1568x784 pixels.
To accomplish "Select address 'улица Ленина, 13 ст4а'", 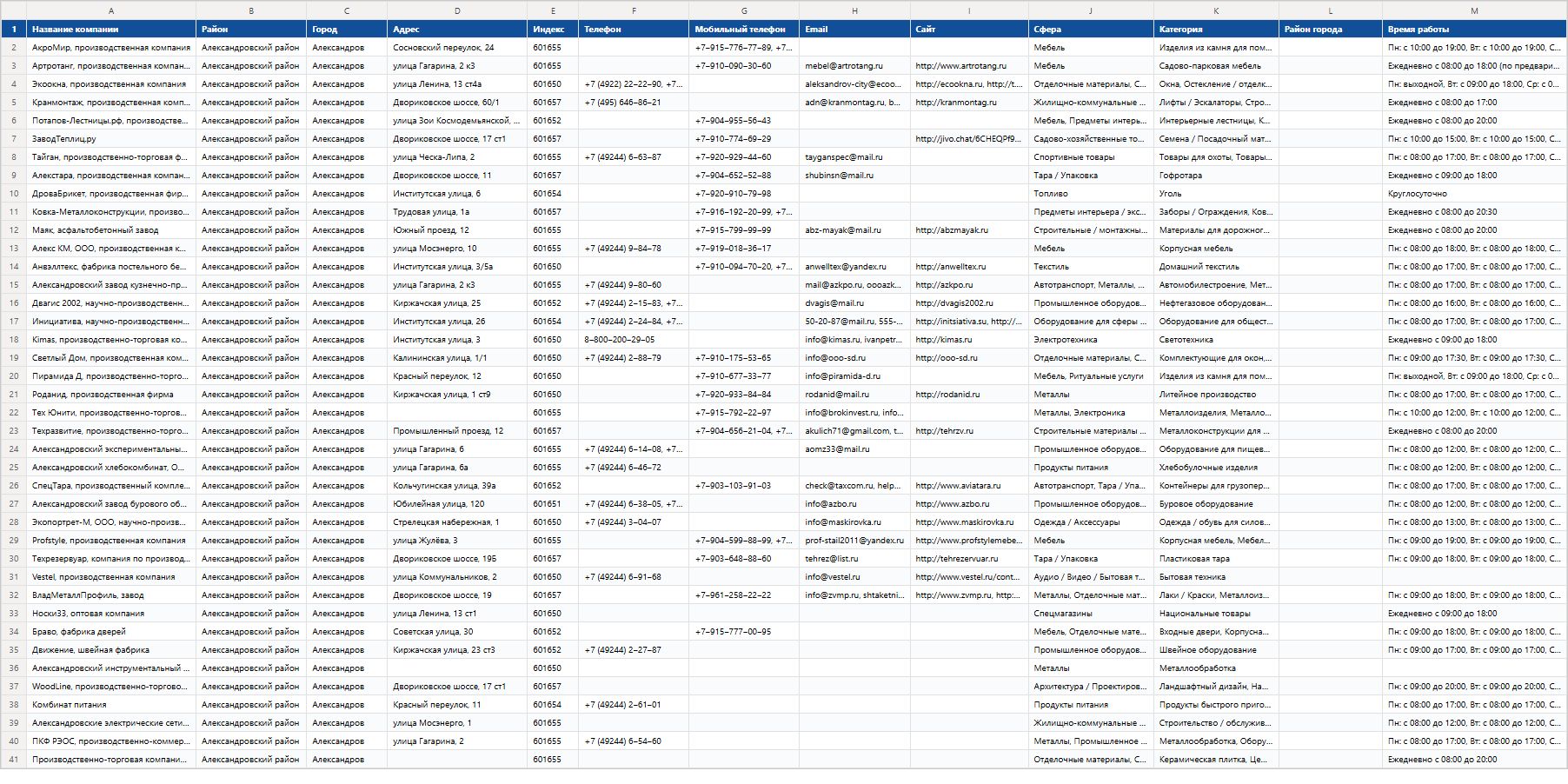I will coord(457,83).
